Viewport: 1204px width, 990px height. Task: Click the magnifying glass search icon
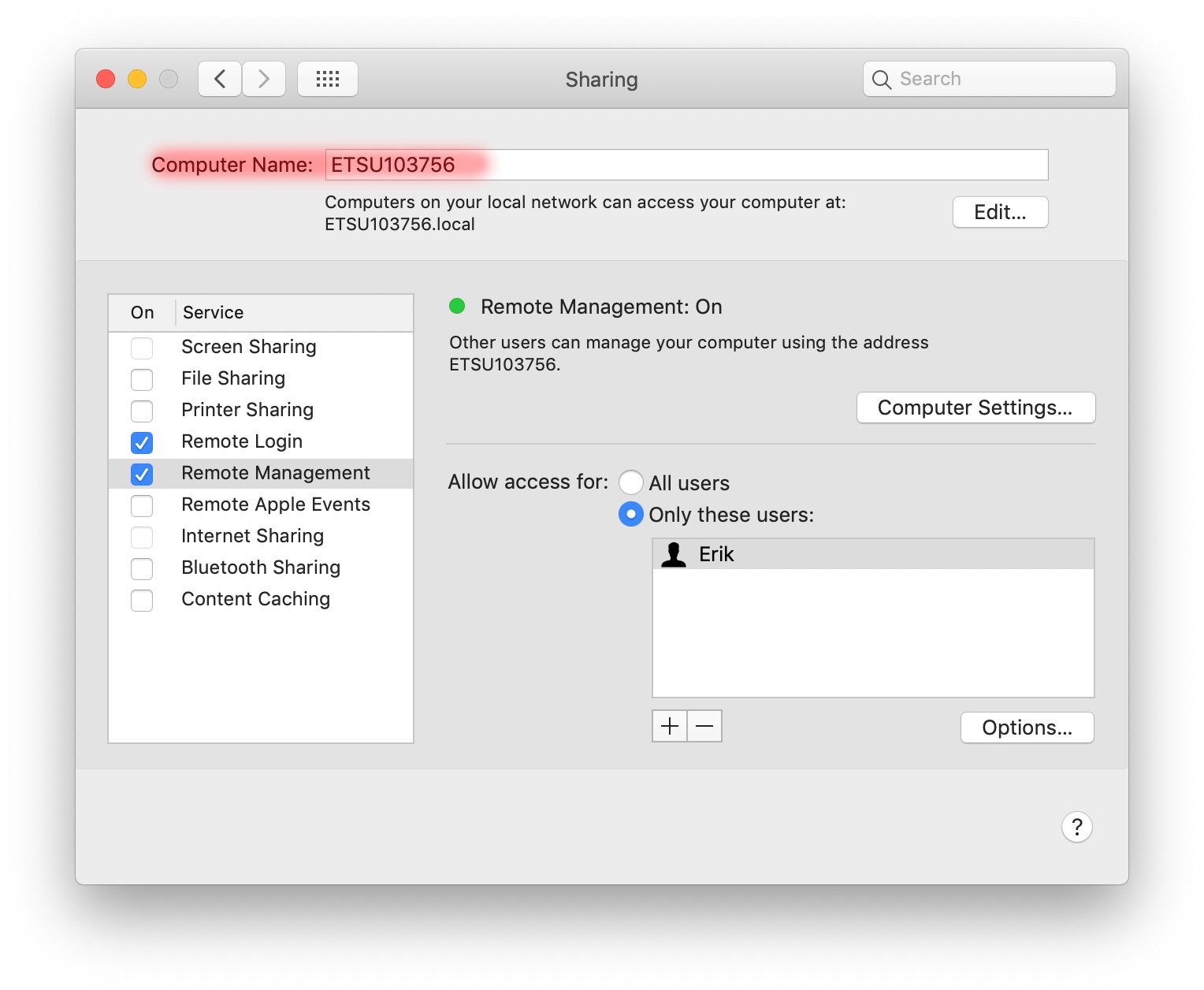pyautogui.click(x=882, y=80)
